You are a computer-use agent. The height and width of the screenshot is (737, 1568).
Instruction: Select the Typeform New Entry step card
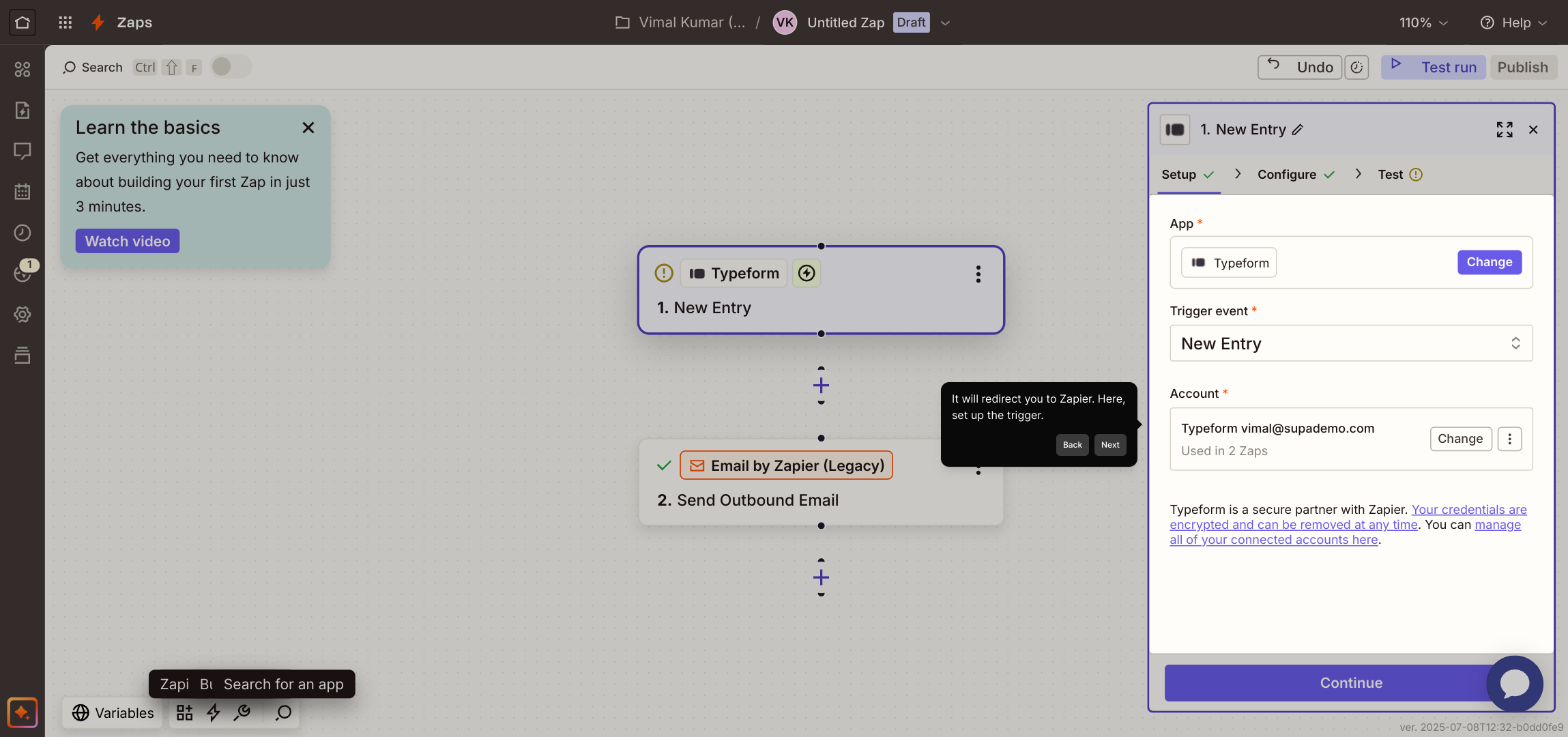coord(821,290)
